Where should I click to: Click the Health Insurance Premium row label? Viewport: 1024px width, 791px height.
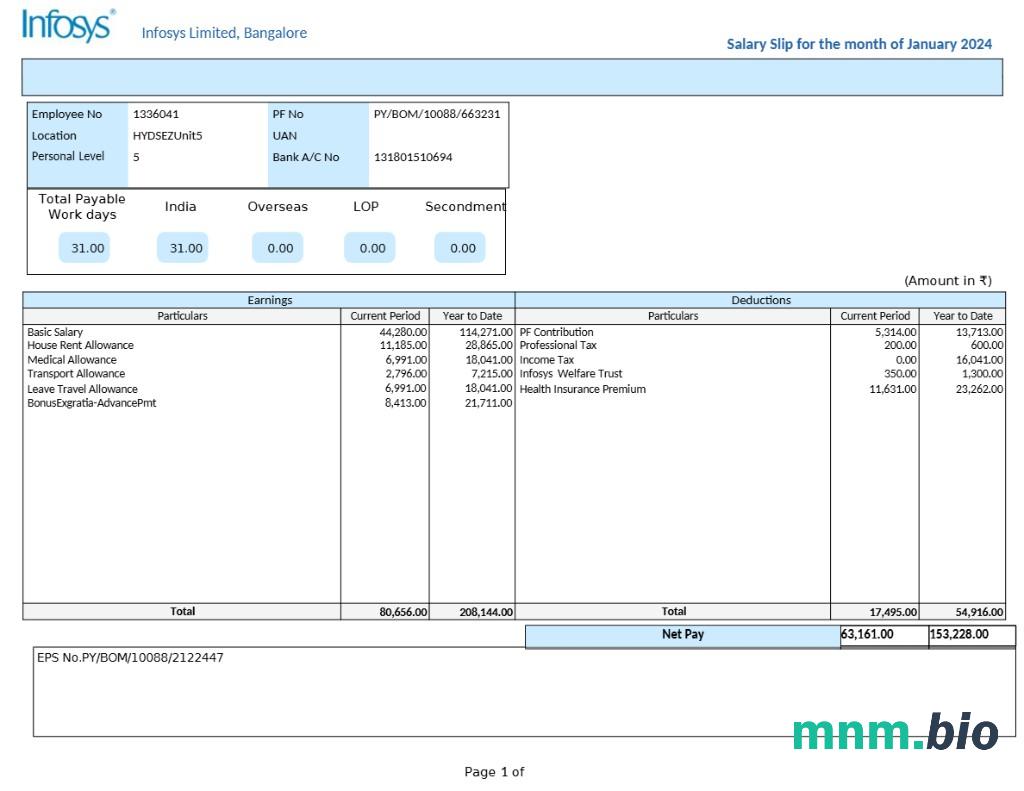click(x=582, y=389)
